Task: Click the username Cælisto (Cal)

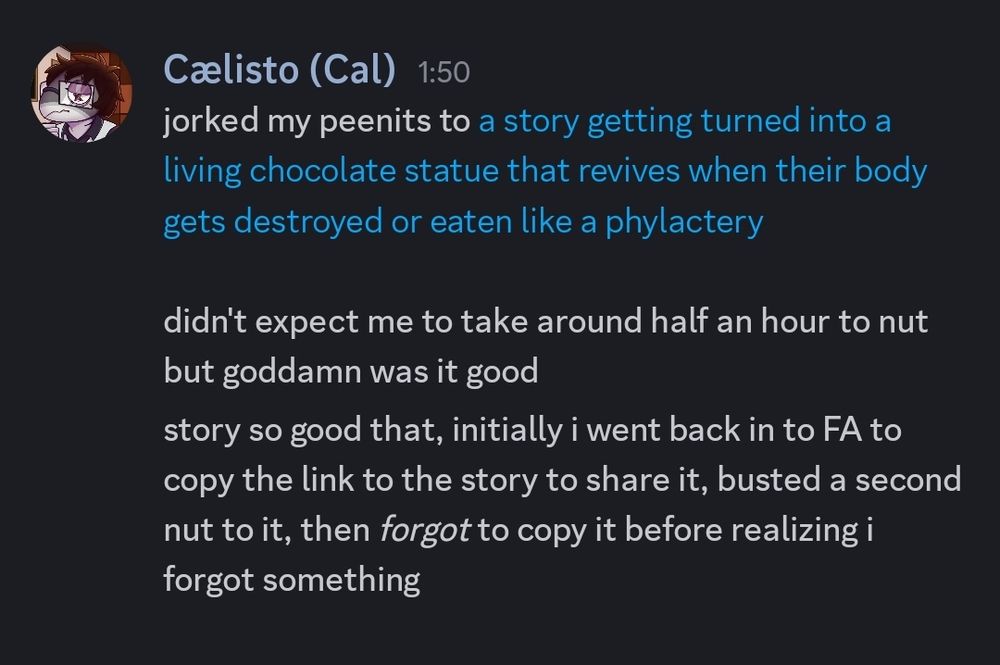Action: [285, 70]
